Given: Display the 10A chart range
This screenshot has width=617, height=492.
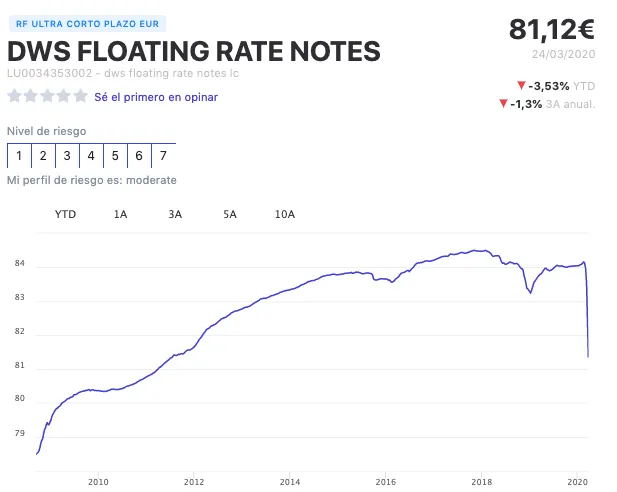Looking at the screenshot, I should 285,214.
